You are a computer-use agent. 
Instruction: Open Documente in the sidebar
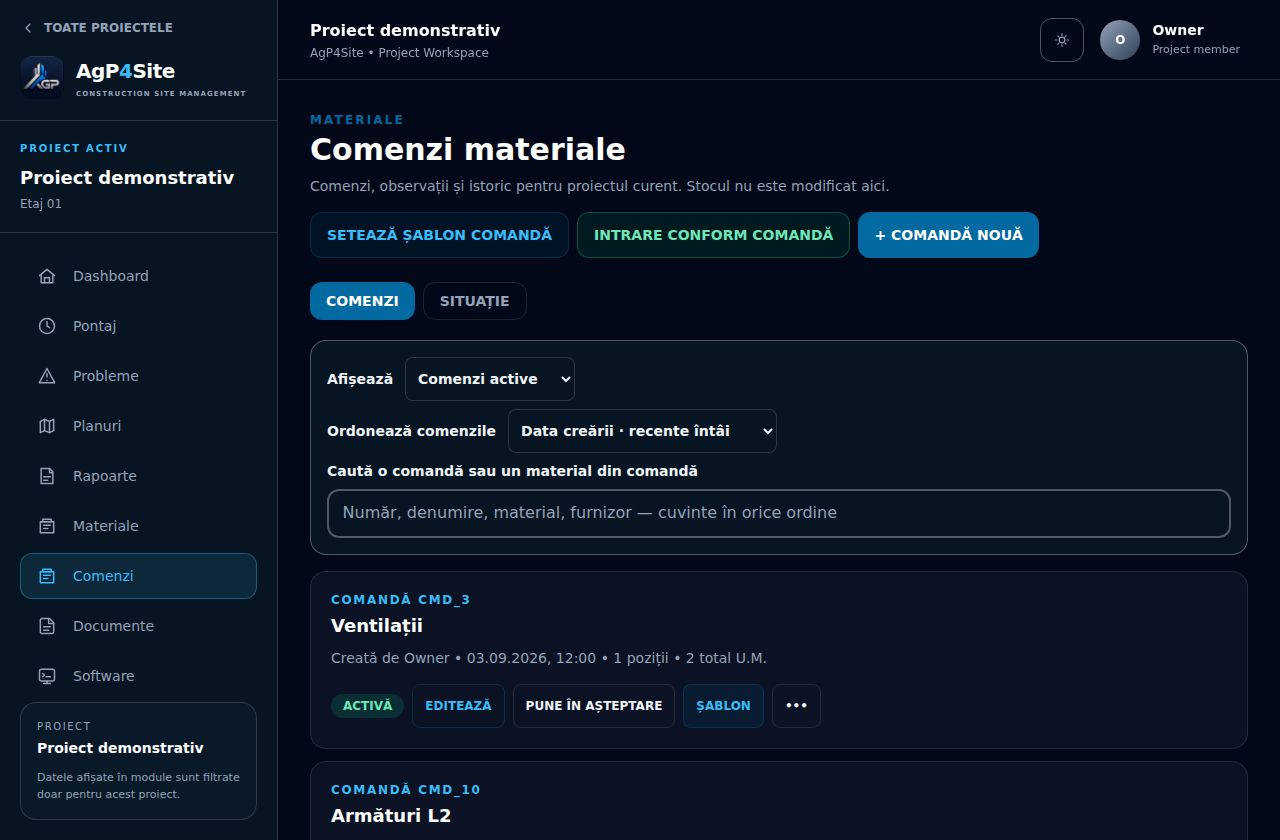pyautogui.click(x=138, y=626)
